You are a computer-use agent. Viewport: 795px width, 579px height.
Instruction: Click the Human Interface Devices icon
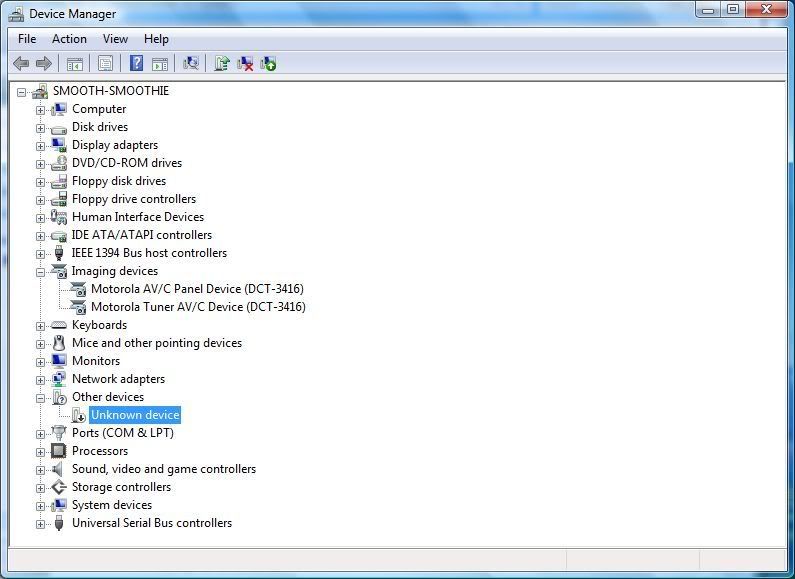(x=59, y=217)
